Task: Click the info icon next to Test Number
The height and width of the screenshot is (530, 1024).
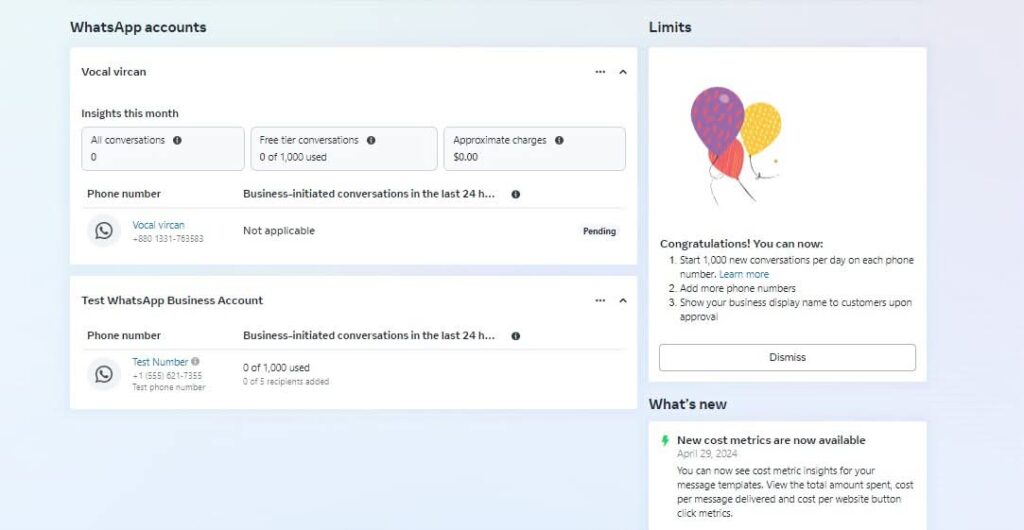Action: click(x=195, y=362)
